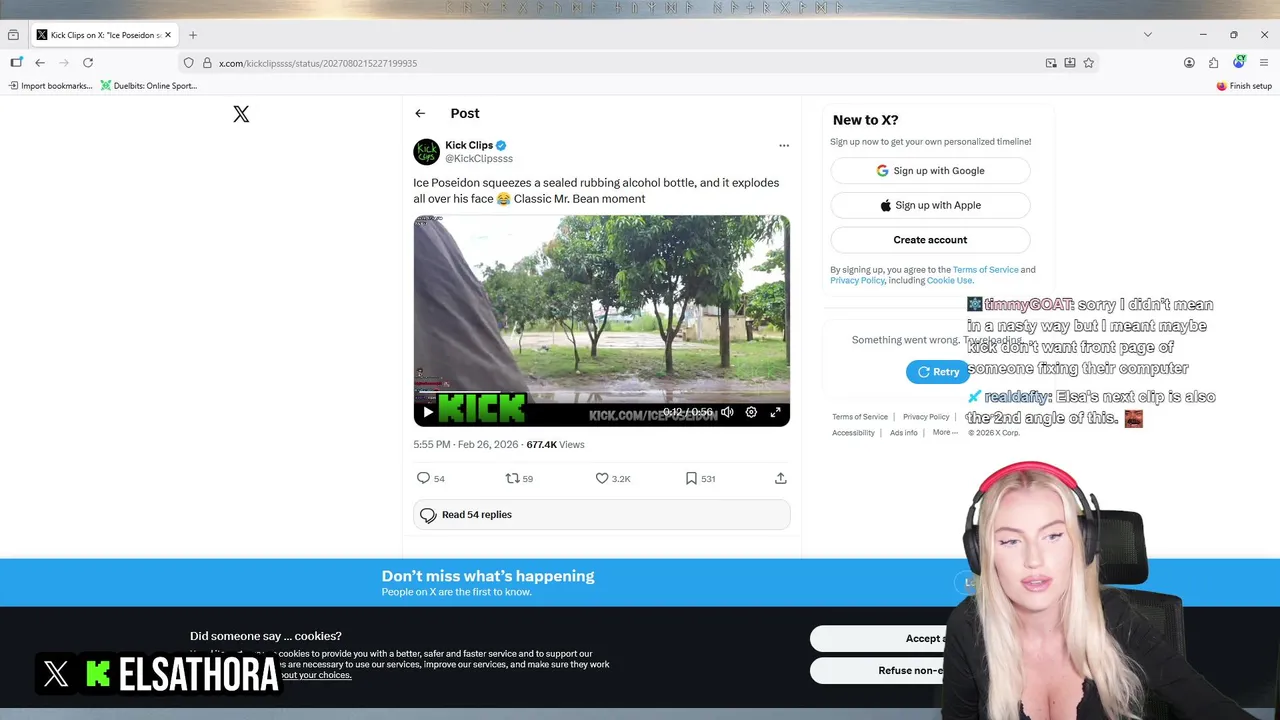Click the browser Back arrow
The height and width of the screenshot is (720, 1280).
point(40,63)
